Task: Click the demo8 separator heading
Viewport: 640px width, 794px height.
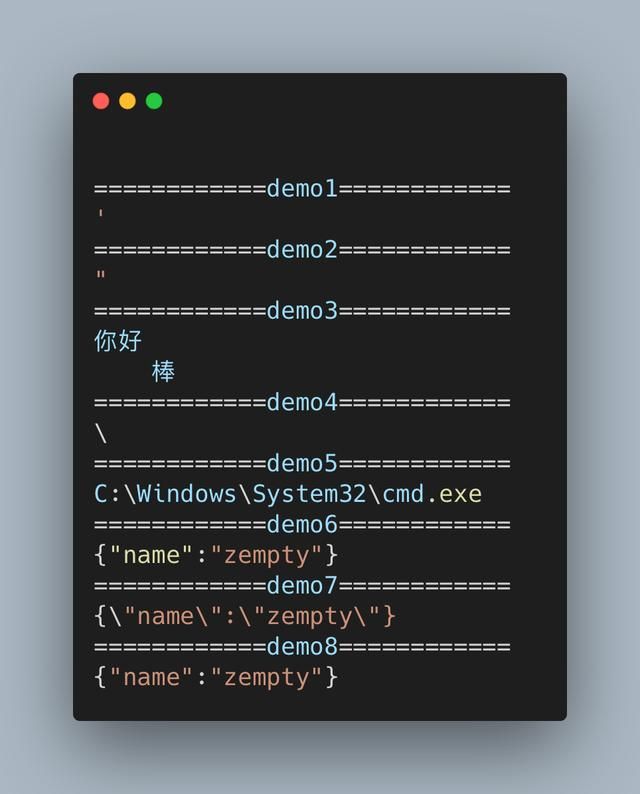Action: [x=302, y=646]
